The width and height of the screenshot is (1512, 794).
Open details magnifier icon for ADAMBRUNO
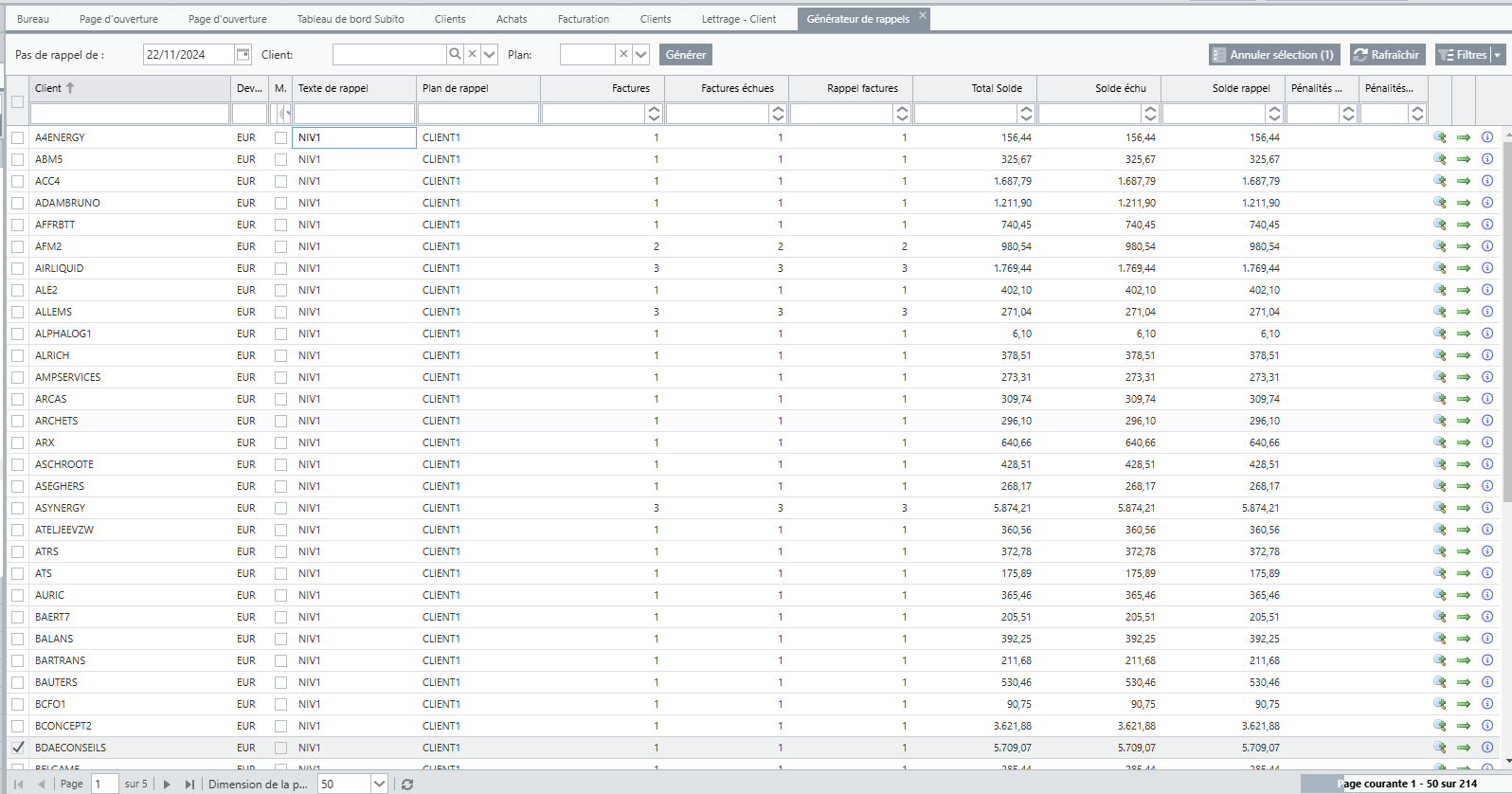(1440, 203)
